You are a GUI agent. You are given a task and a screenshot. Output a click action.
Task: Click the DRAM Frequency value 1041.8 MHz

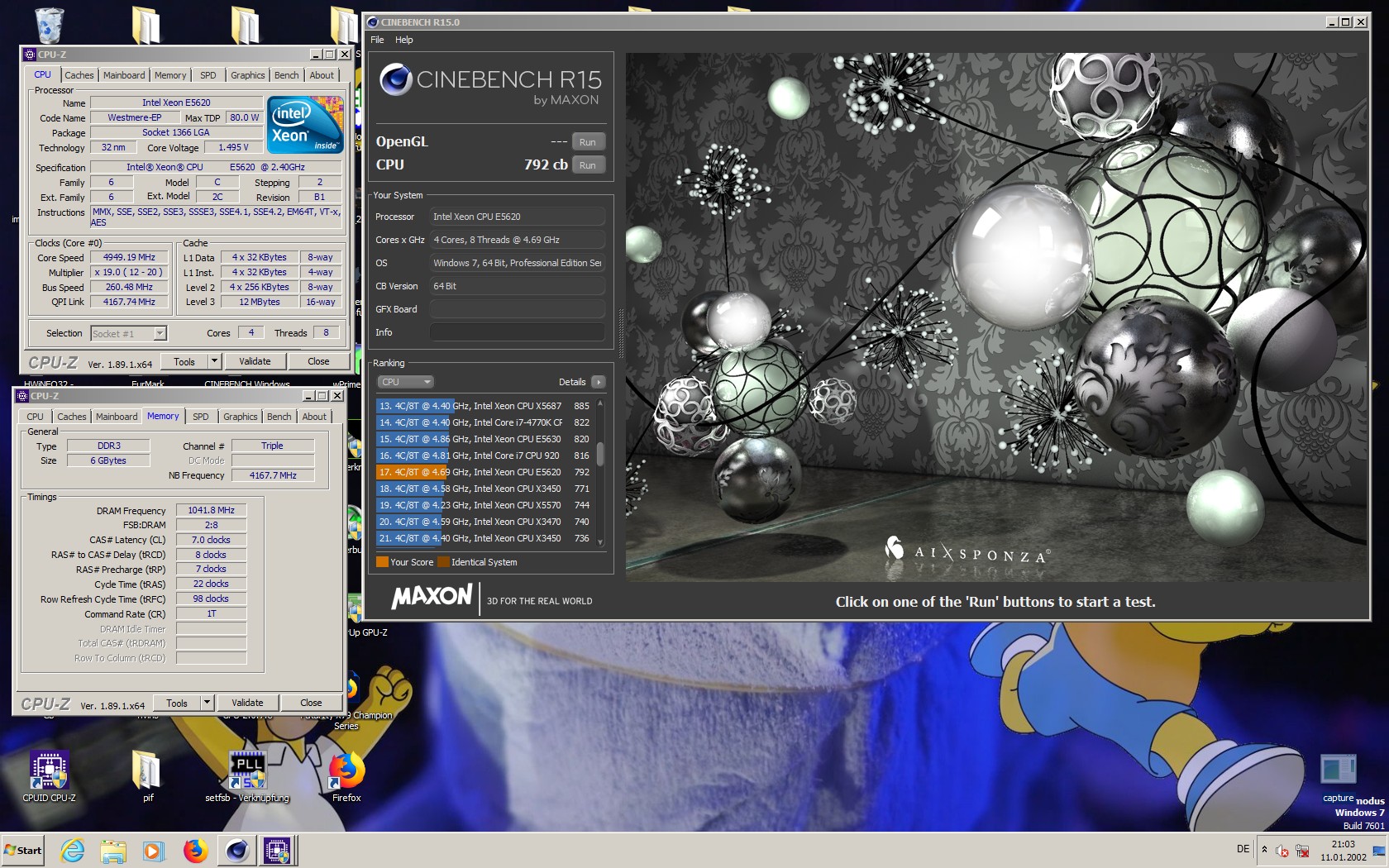[211, 510]
